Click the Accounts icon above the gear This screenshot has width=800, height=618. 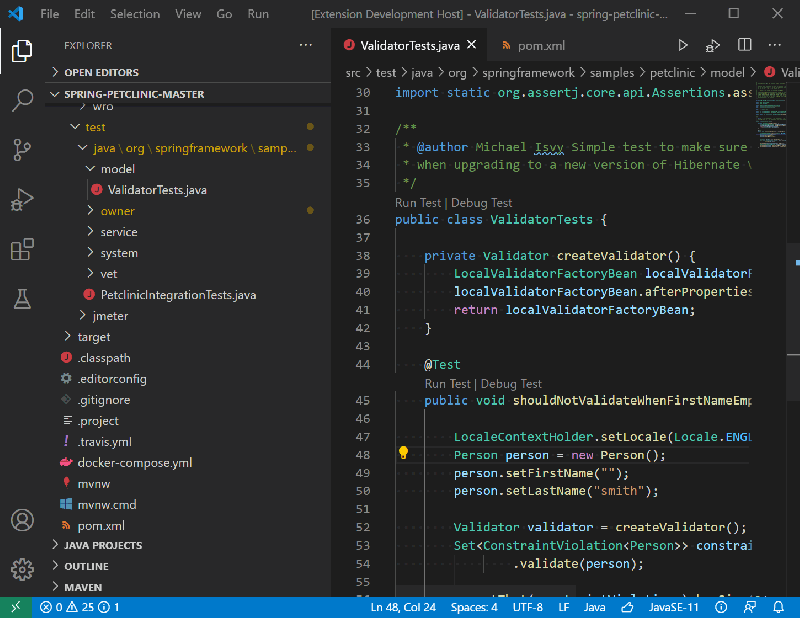point(22,519)
